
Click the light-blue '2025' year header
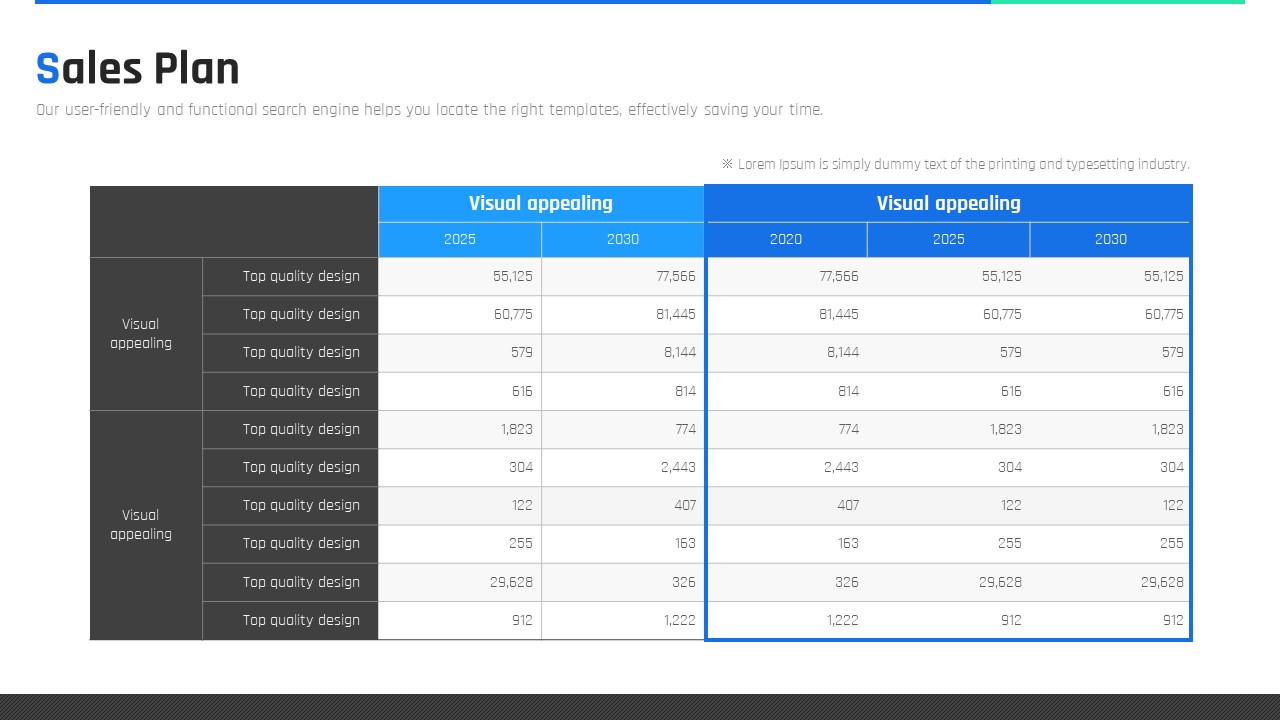click(460, 239)
